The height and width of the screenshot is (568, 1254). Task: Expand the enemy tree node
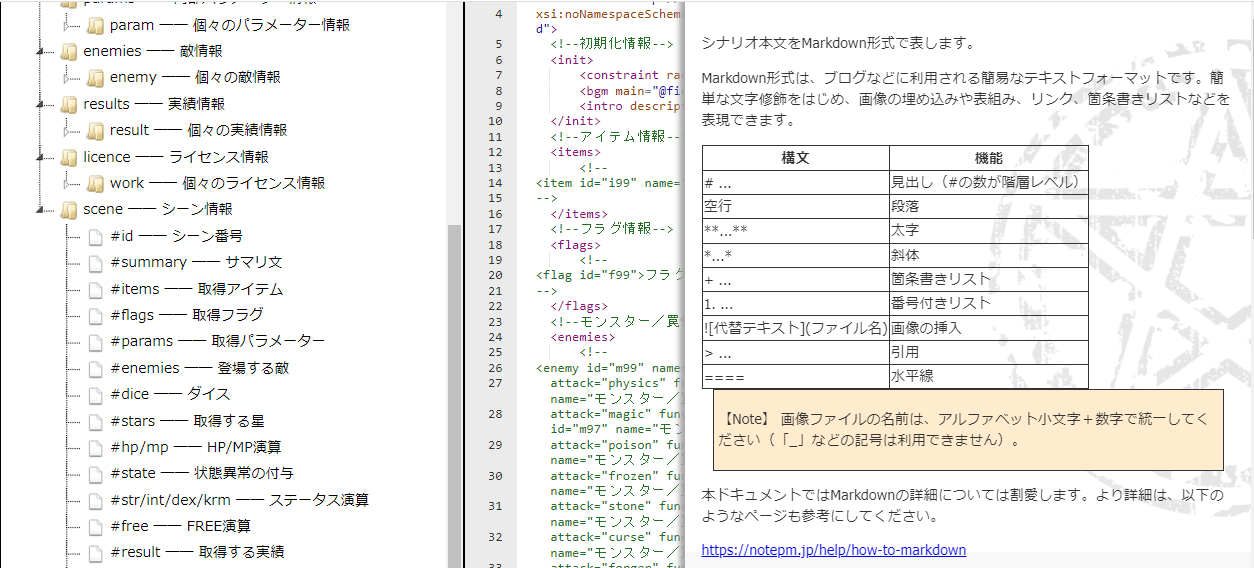pyautogui.click(x=68, y=77)
